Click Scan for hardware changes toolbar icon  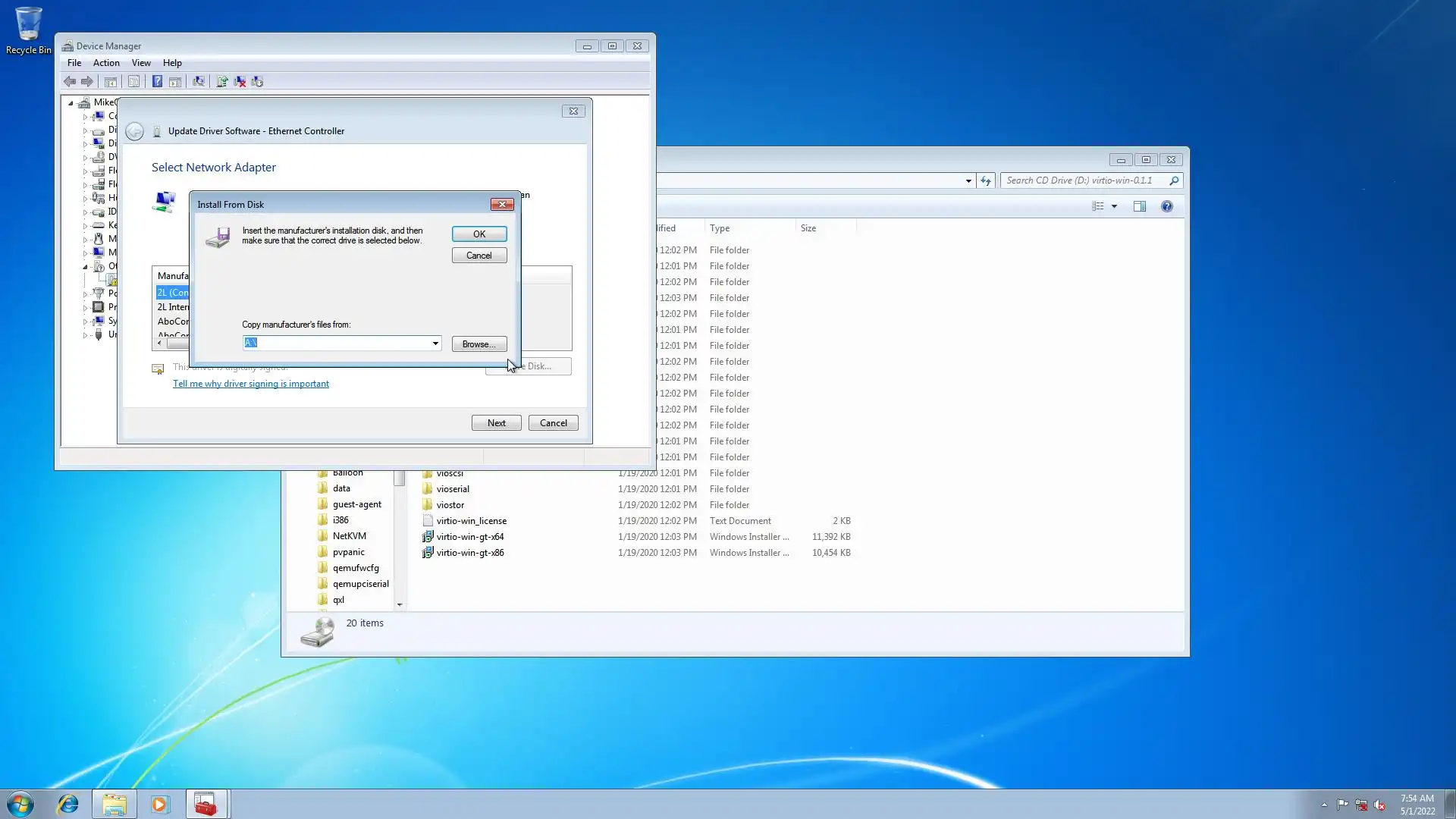(199, 81)
